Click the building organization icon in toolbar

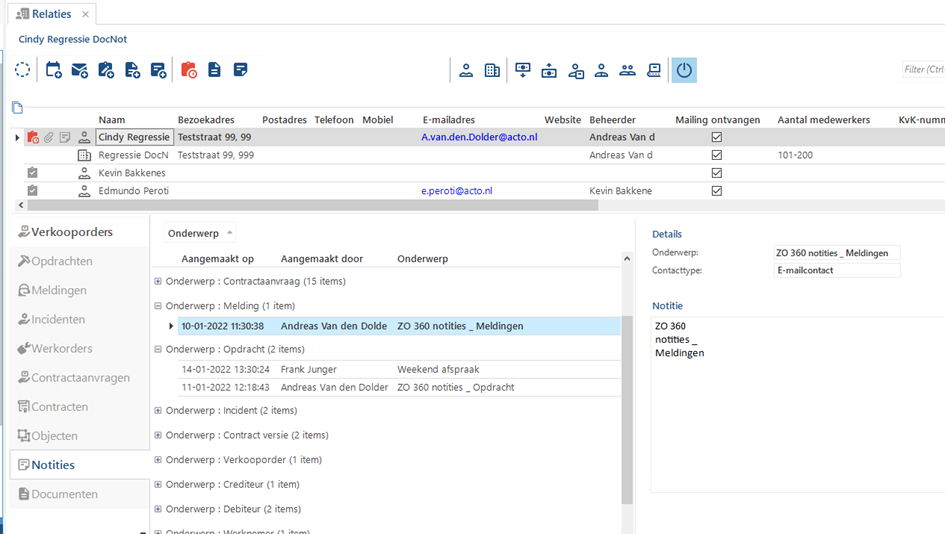point(492,71)
